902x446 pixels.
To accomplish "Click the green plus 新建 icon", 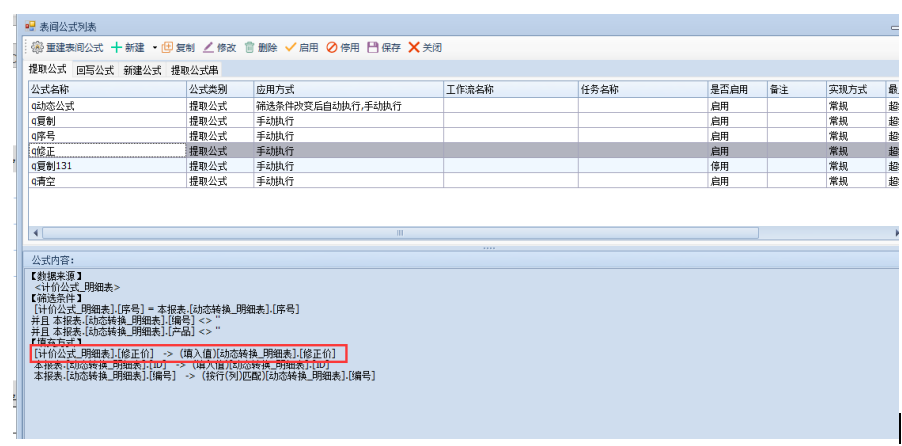I will tap(117, 47).
